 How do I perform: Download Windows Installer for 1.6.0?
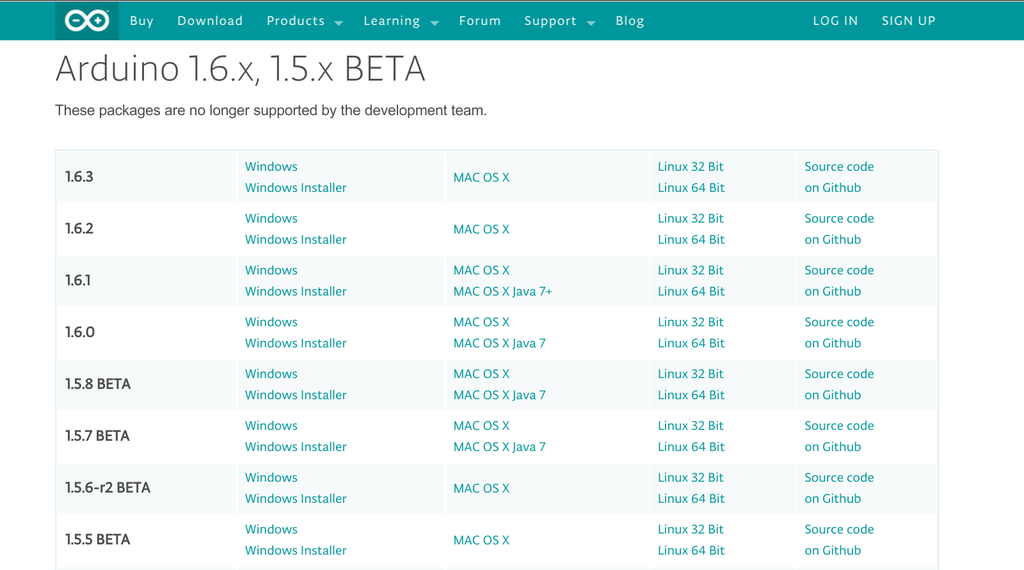[x=296, y=343]
